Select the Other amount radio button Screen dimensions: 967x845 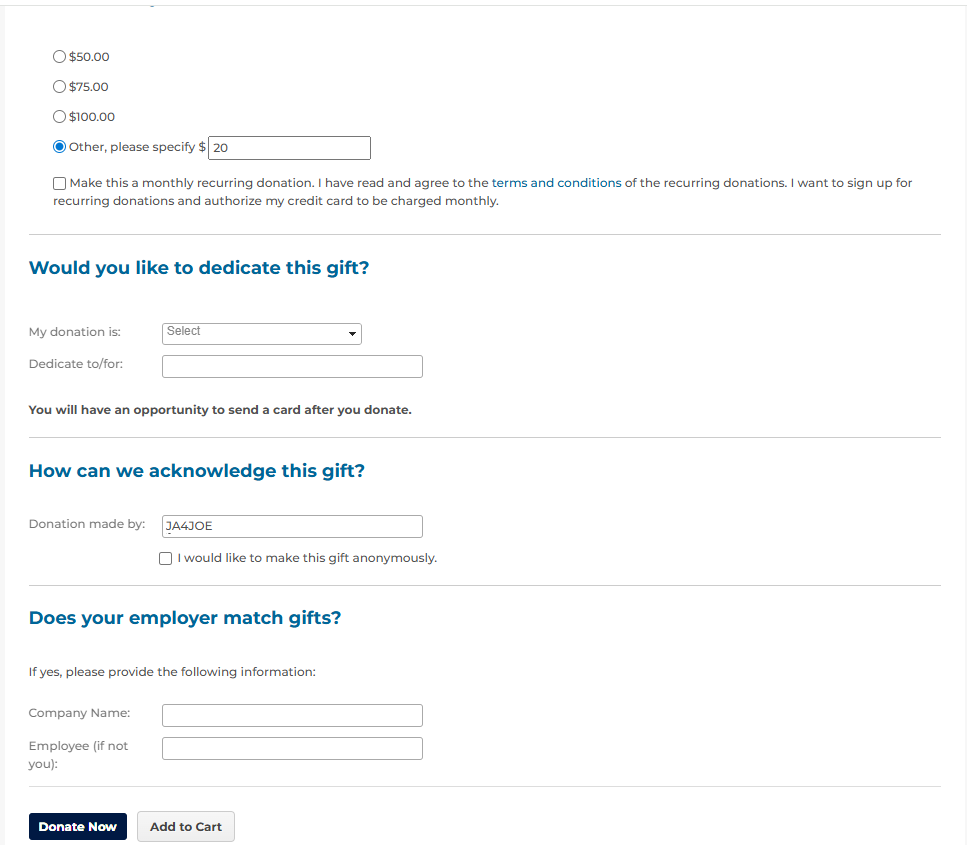click(59, 147)
